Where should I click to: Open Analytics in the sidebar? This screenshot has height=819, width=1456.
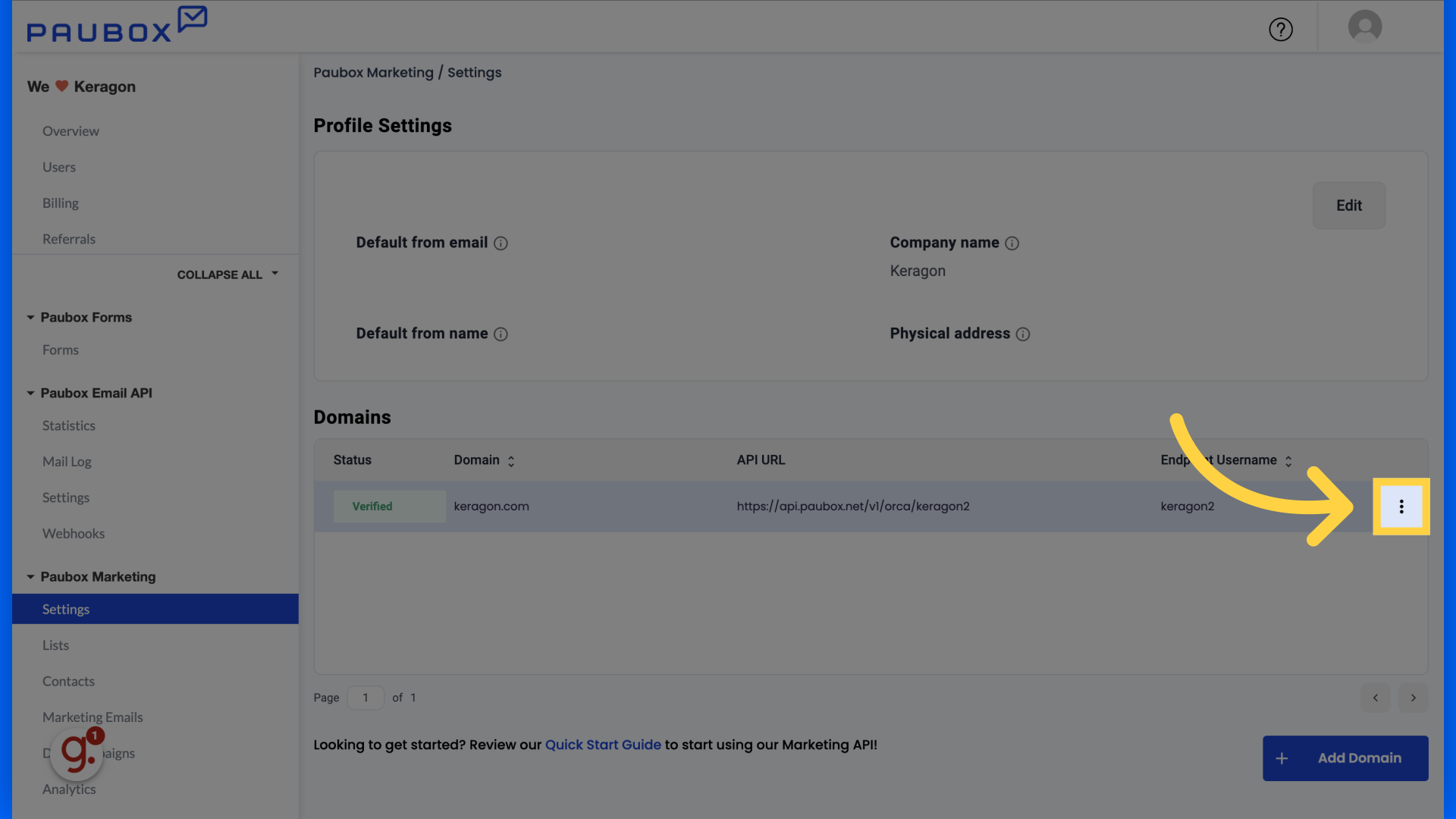(x=69, y=789)
